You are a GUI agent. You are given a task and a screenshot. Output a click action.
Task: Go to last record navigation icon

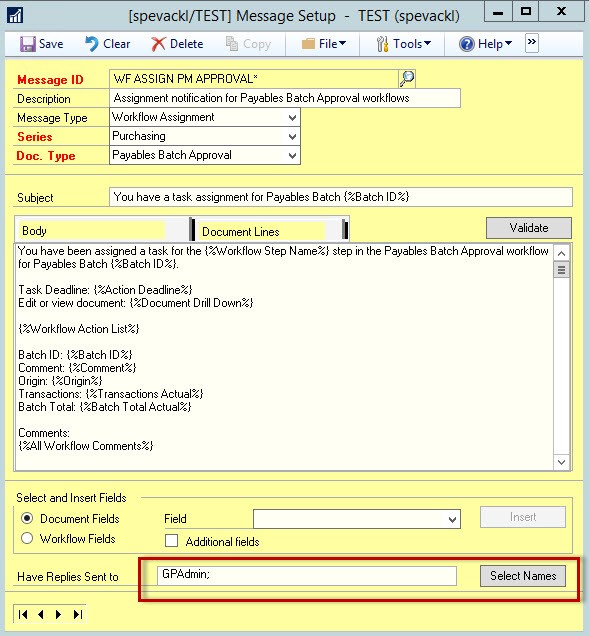tap(78, 614)
